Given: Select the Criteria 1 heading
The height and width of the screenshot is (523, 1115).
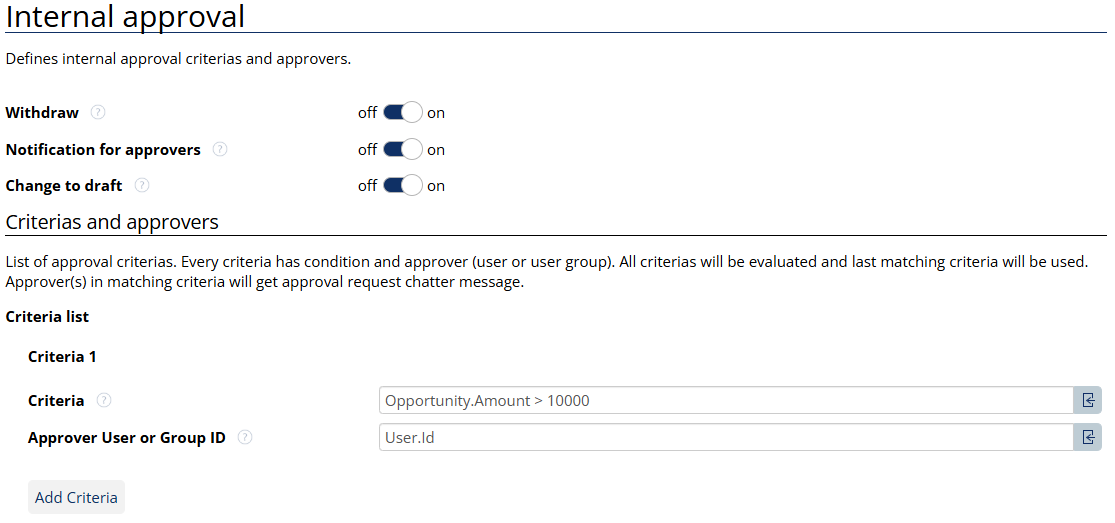Looking at the screenshot, I should coord(62,357).
